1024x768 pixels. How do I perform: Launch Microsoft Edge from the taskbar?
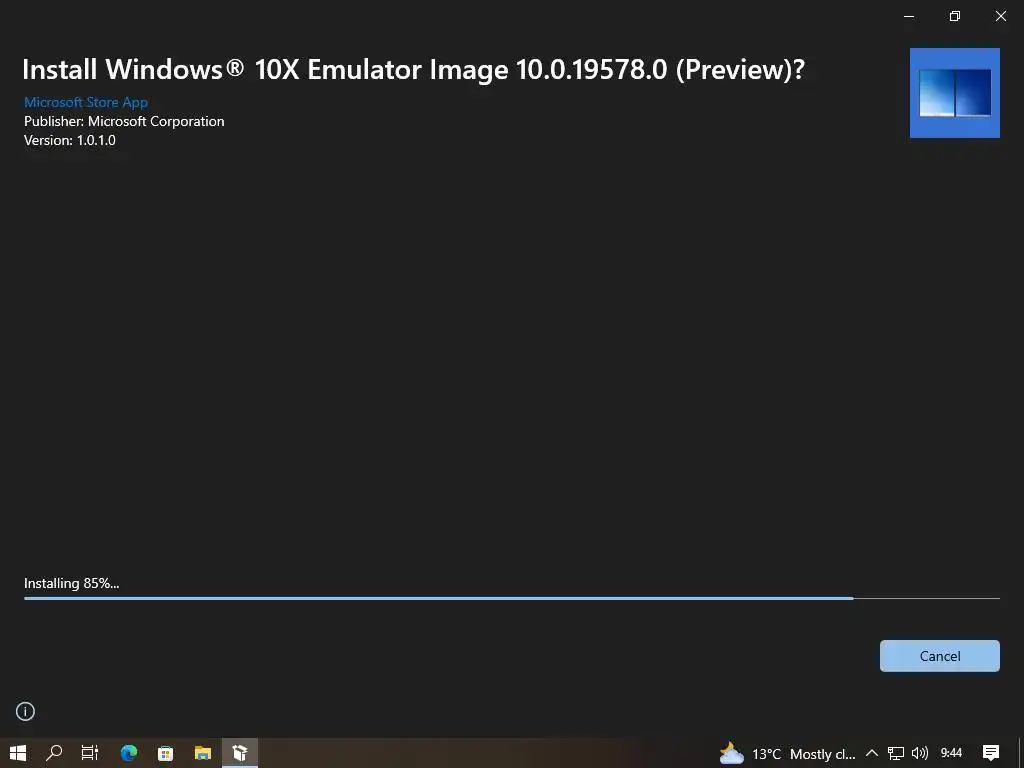[129, 753]
